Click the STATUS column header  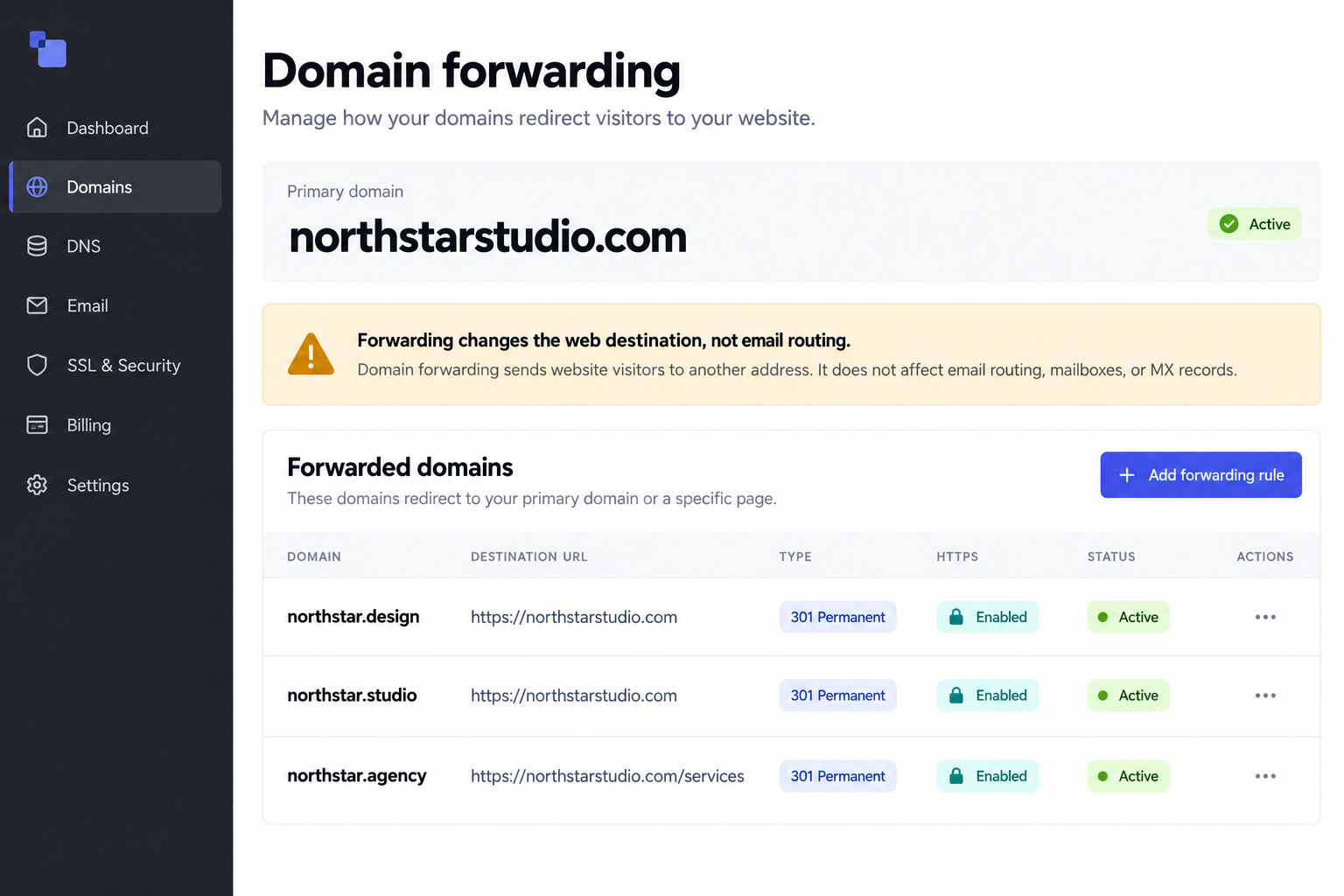click(x=1111, y=556)
